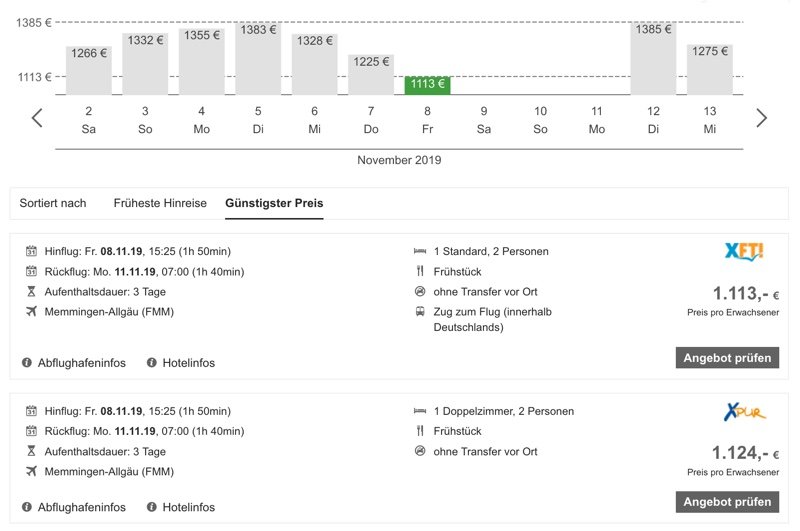Click the info icon beside Abflughafeninfos in first offer
800x531 pixels.
click(x=27, y=363)
